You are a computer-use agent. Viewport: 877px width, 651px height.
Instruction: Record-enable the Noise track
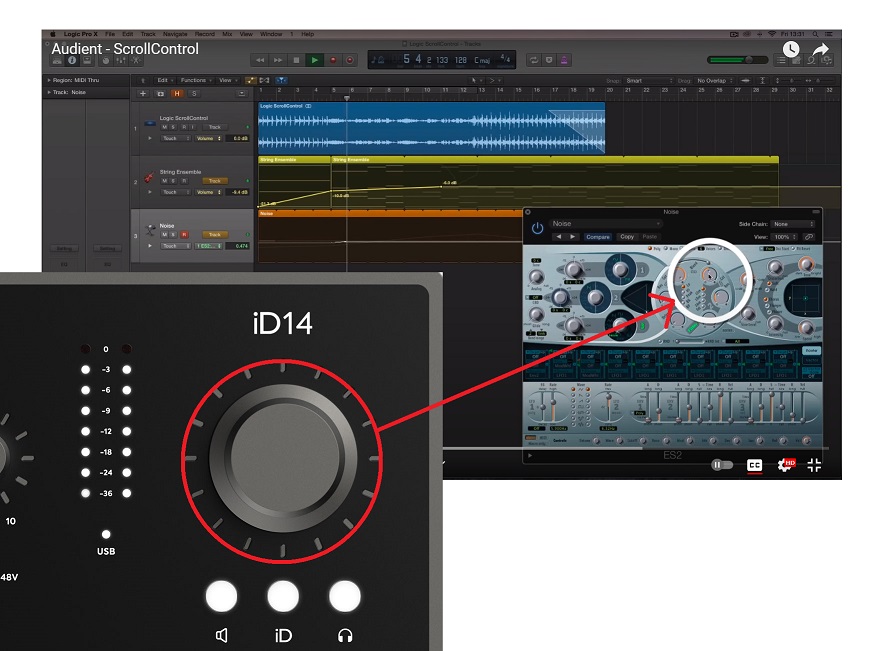coord(184,235)
